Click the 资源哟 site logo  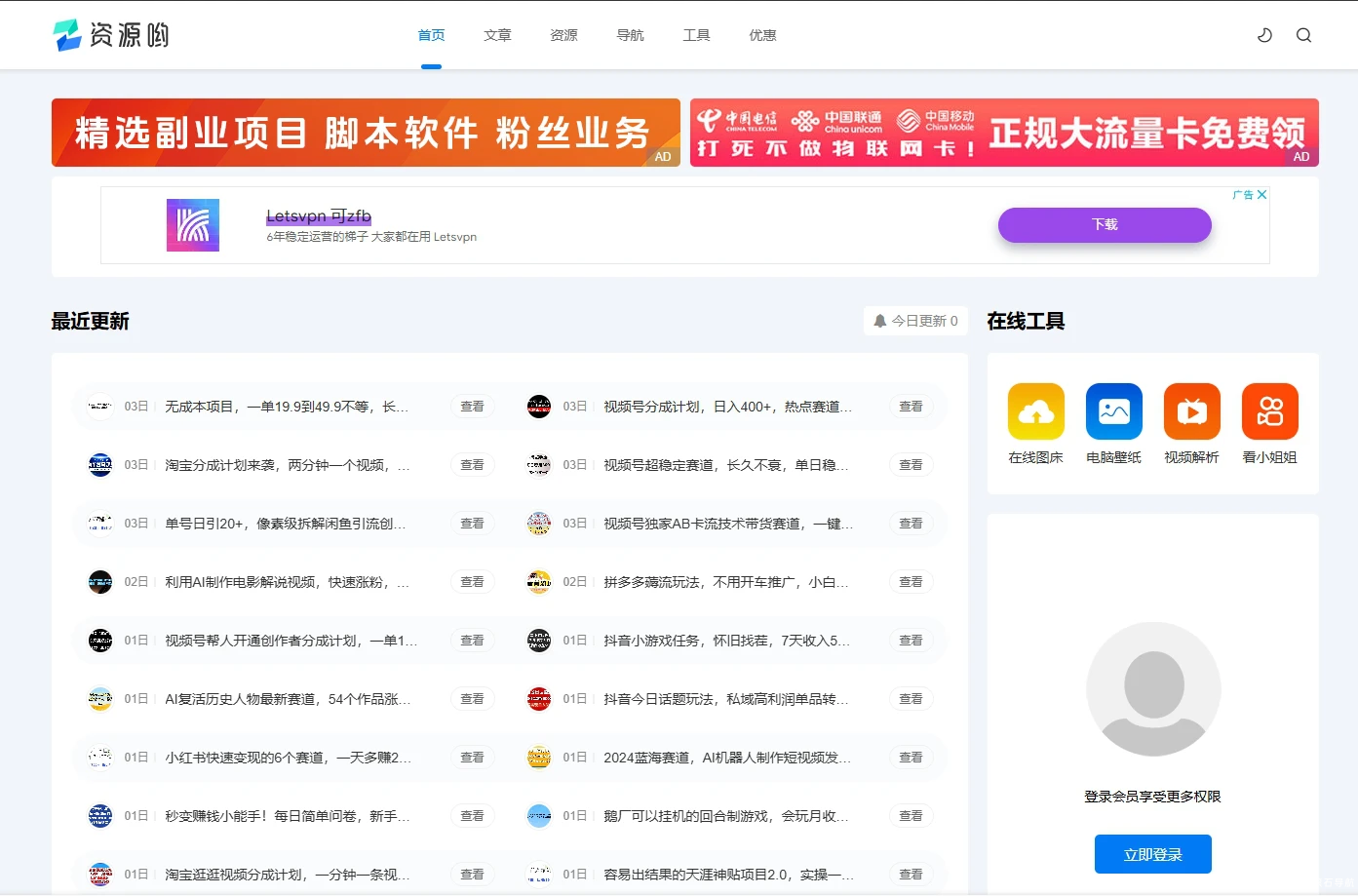click(110, 35)
